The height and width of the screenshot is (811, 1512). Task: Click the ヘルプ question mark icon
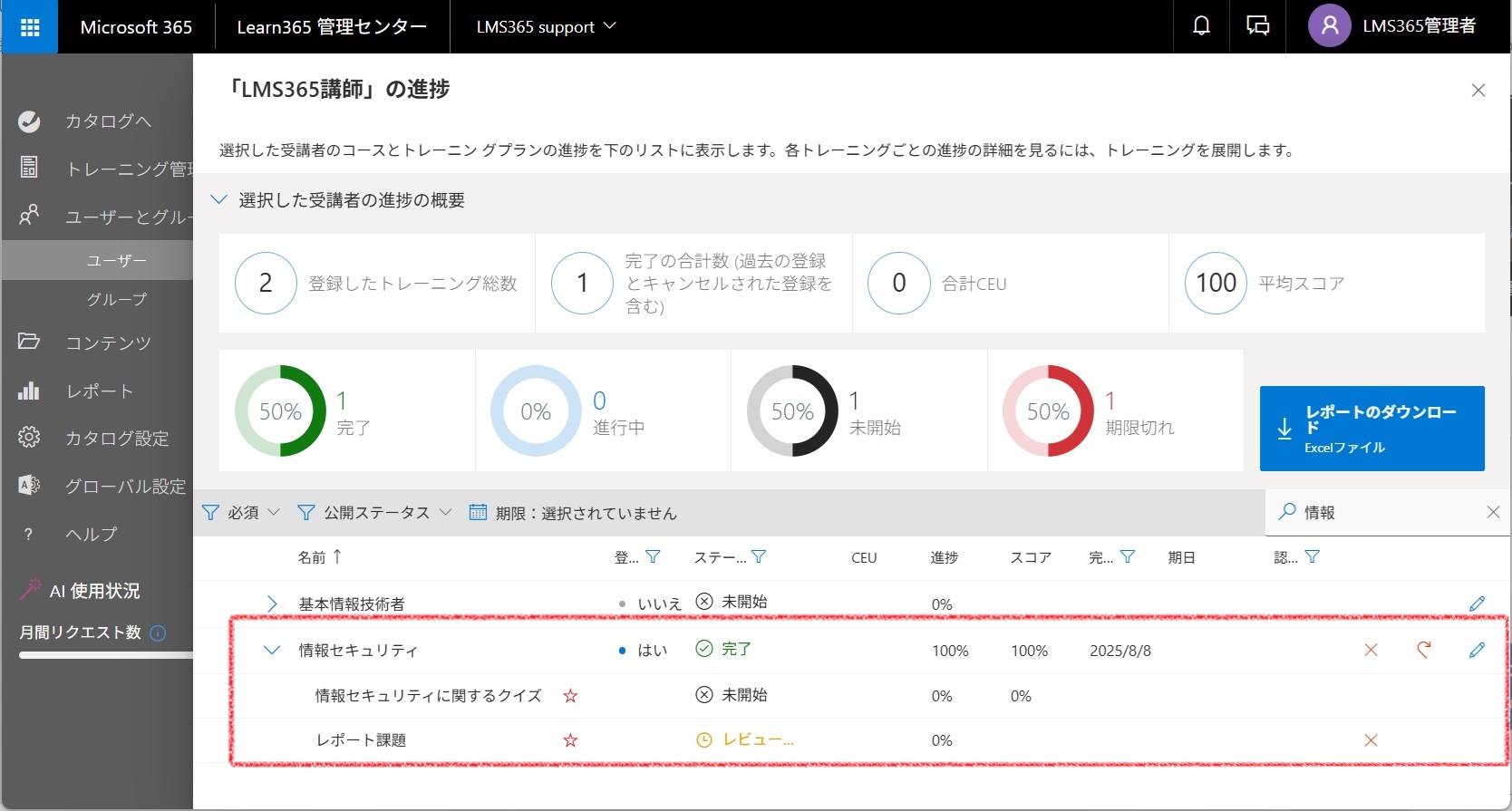pos(28,534)
